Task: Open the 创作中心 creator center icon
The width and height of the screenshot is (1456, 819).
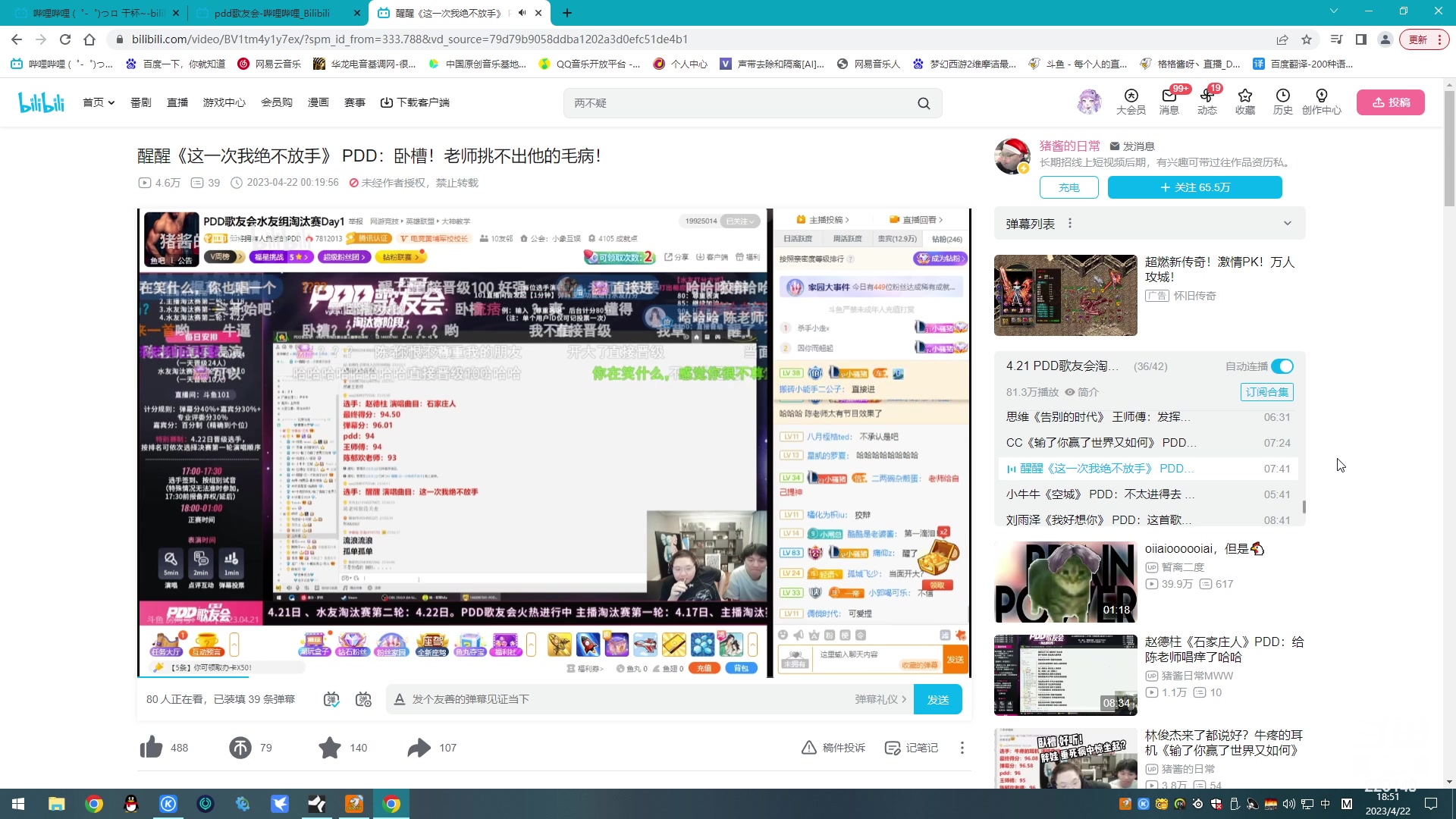Action: [1322, 102]
